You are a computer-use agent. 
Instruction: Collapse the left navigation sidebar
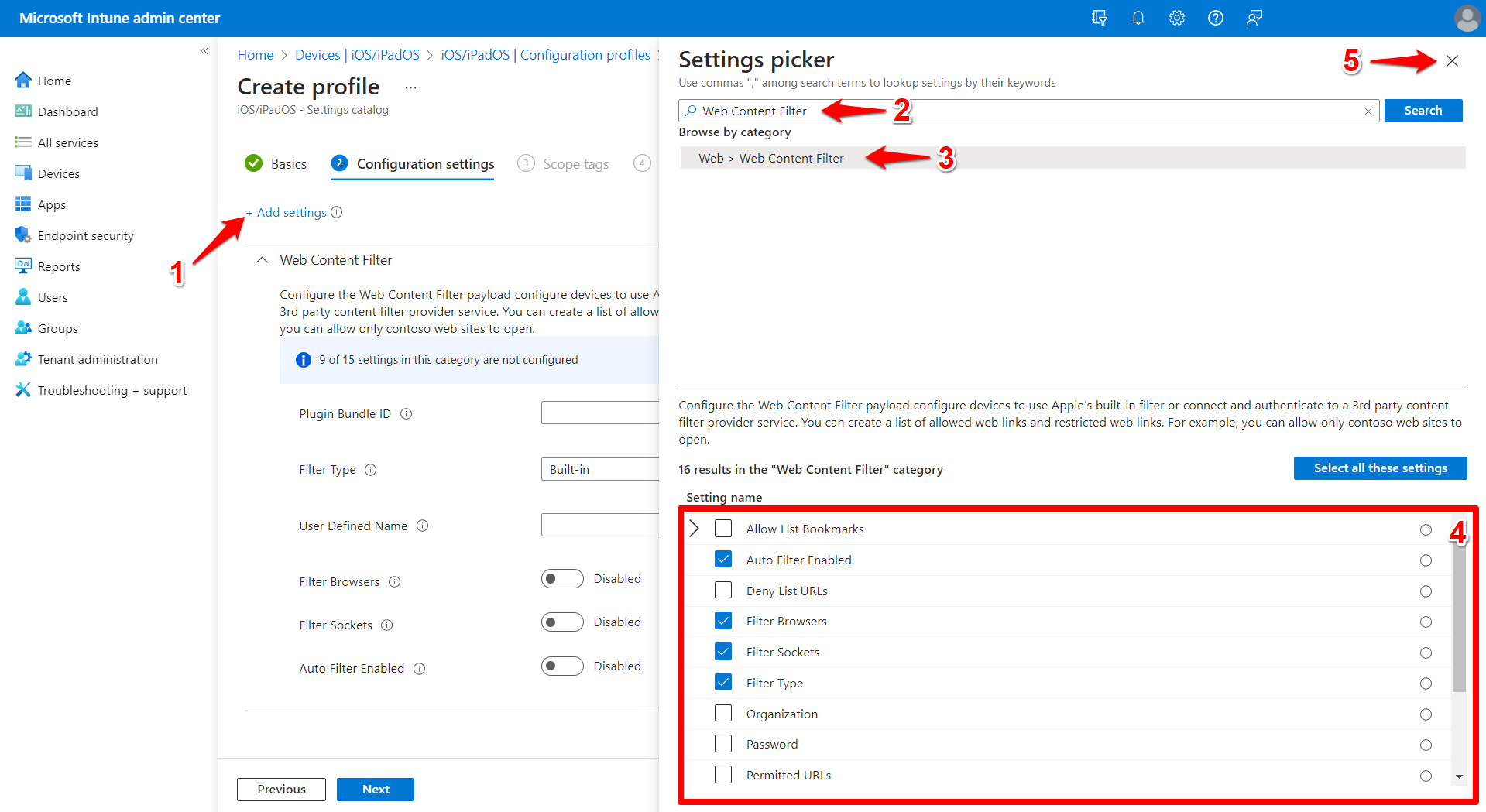click(204, 51)
